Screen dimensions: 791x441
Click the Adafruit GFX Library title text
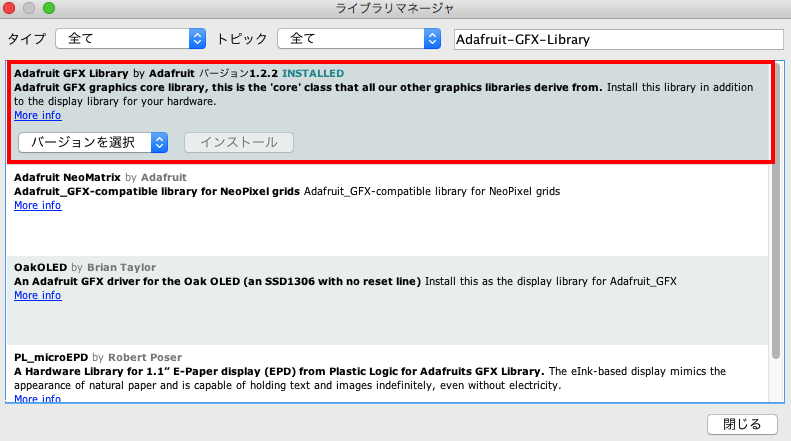click(x=71, y=74)
